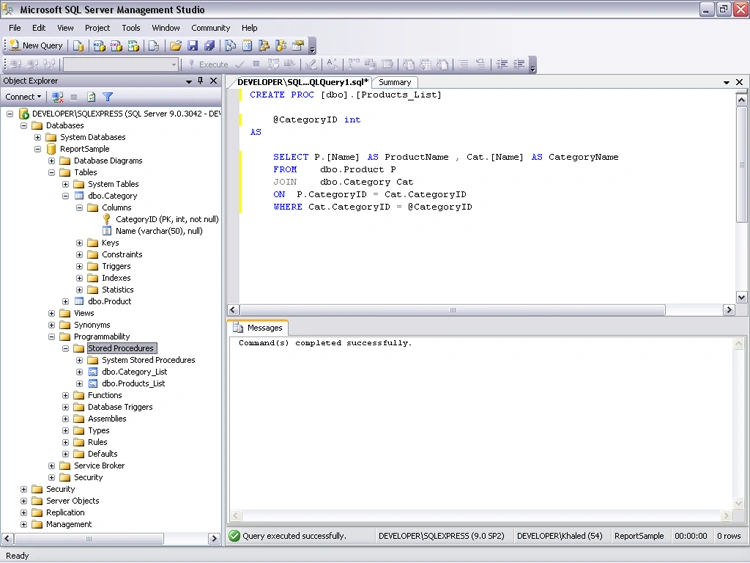Select the Name (varchar(50), null) column
This screenshot has width=750, height=563.
click(x=159, y=231)
